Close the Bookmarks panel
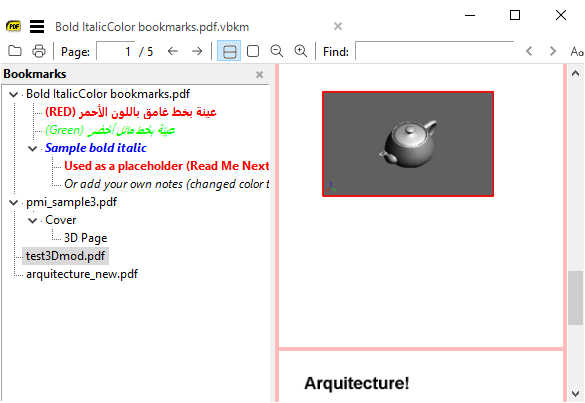 click(x=260, y=75)
